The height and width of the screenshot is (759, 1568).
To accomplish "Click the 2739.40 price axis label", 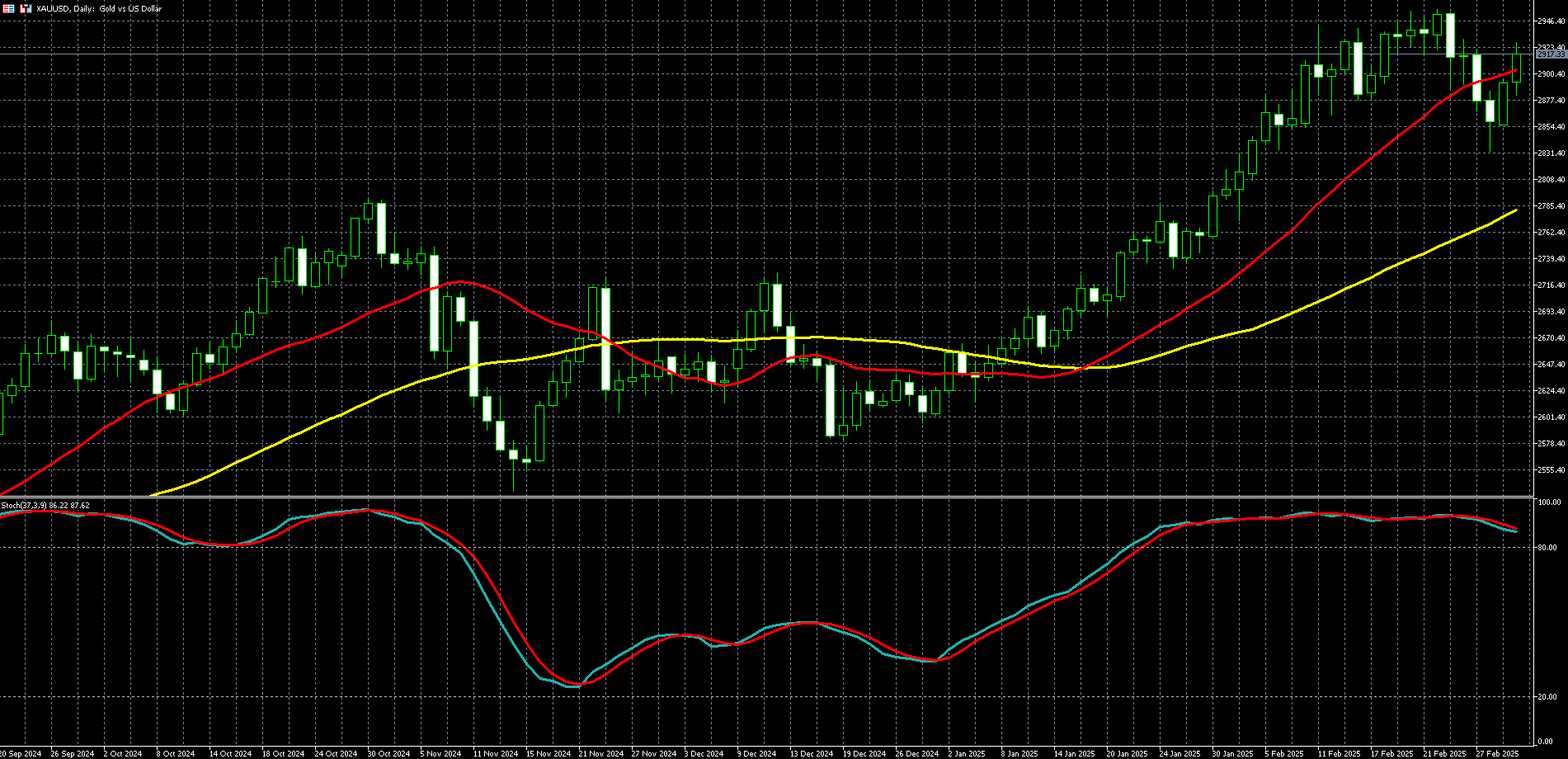I will [x=1551, y=259].
